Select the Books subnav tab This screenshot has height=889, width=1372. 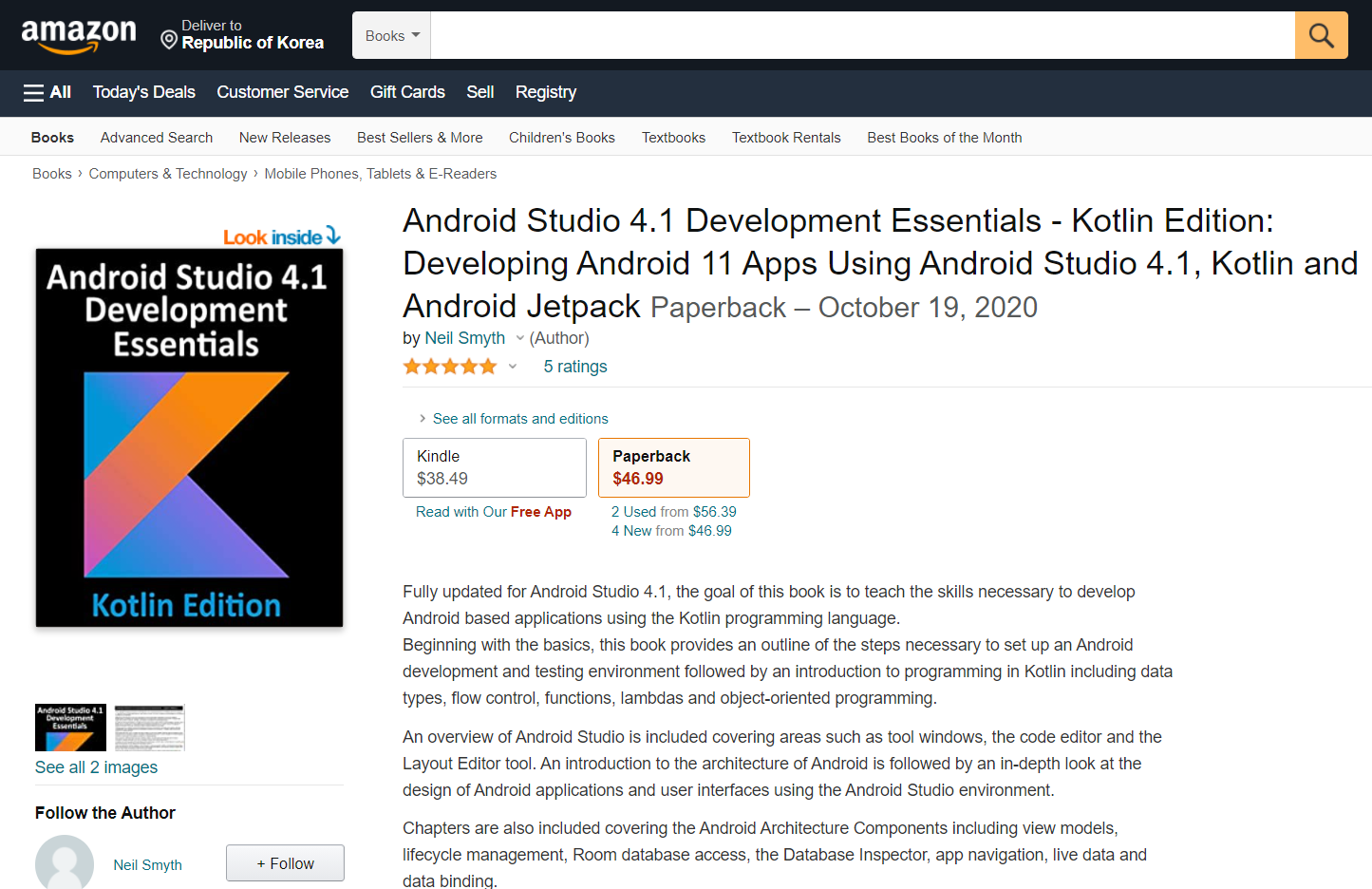tap(52, 138)
